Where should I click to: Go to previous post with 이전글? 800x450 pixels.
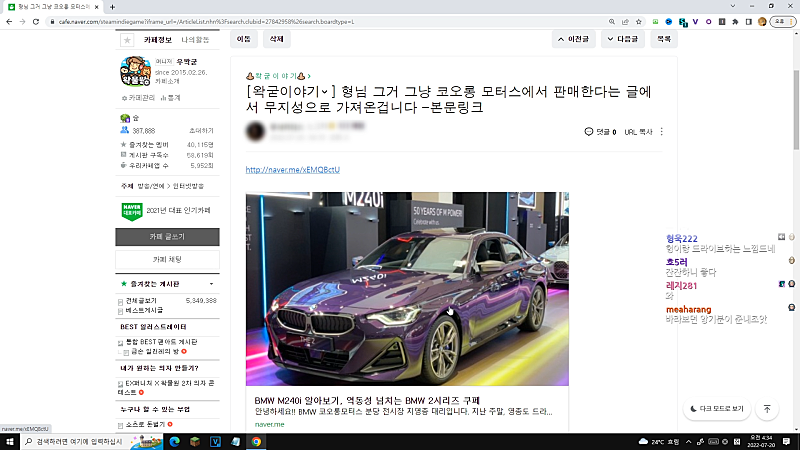pos(573,39)
